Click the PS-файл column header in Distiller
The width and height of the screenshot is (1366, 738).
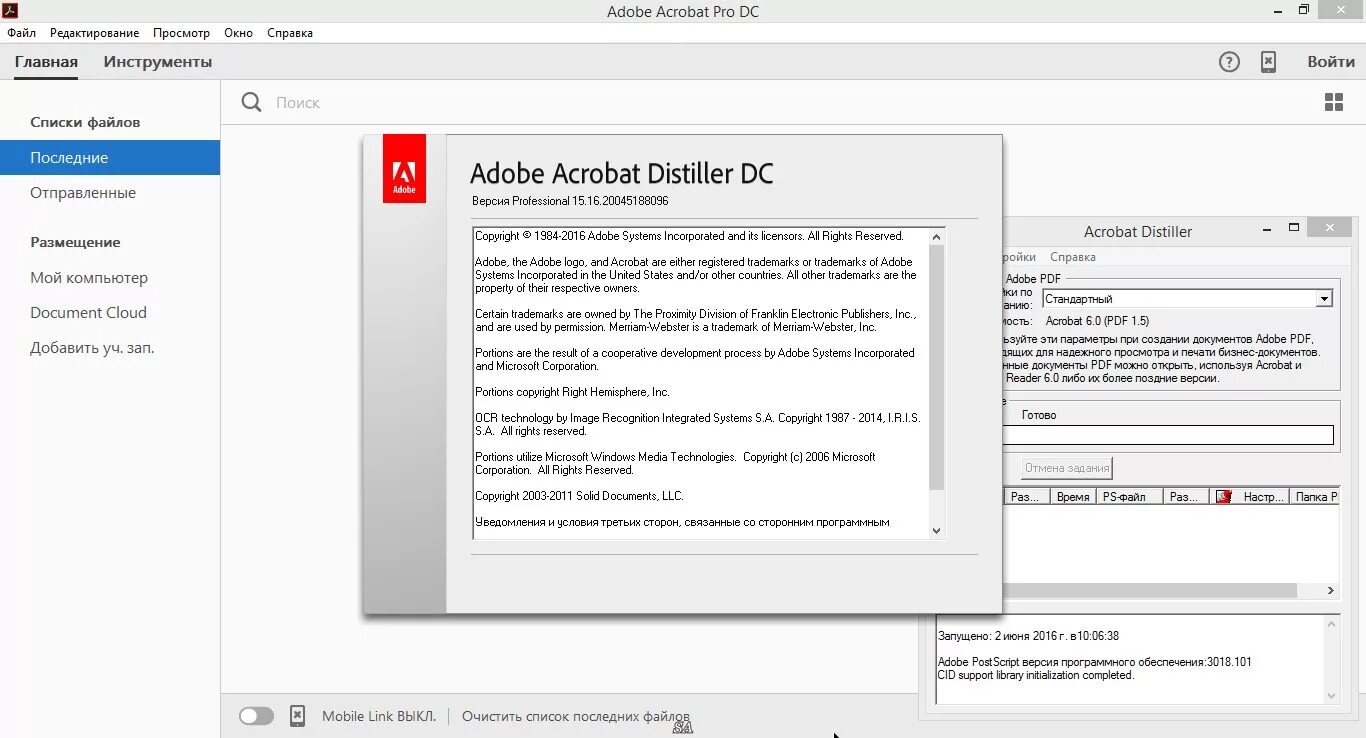point(1129,496)
